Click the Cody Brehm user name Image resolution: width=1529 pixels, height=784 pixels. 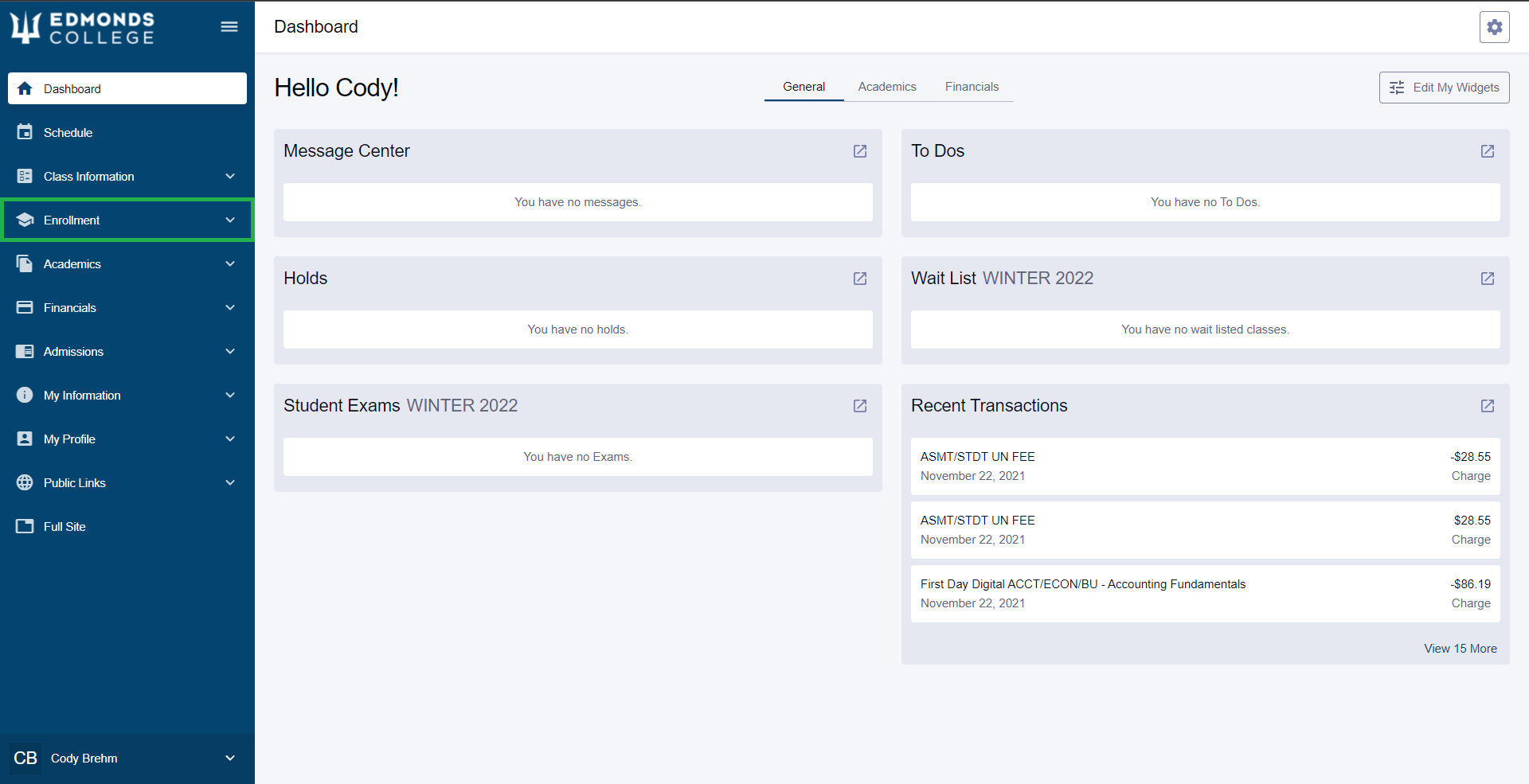point(84,759)
